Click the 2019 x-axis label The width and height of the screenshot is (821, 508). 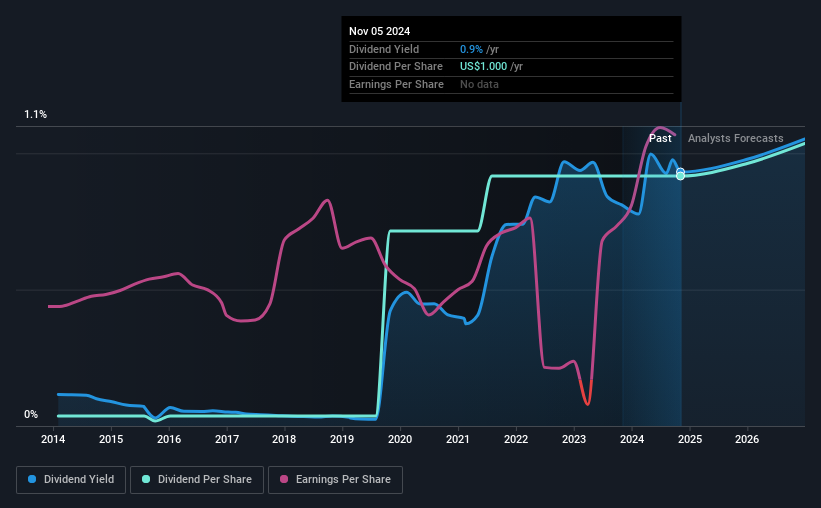tap(342, 439)
